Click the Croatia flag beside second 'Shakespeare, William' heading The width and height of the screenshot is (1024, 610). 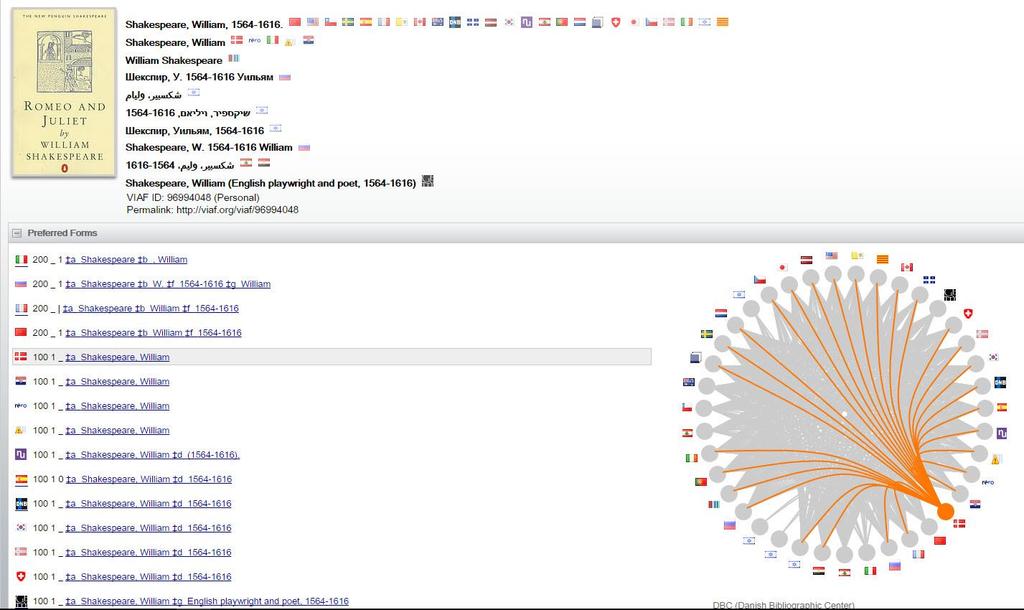point(308,40)
